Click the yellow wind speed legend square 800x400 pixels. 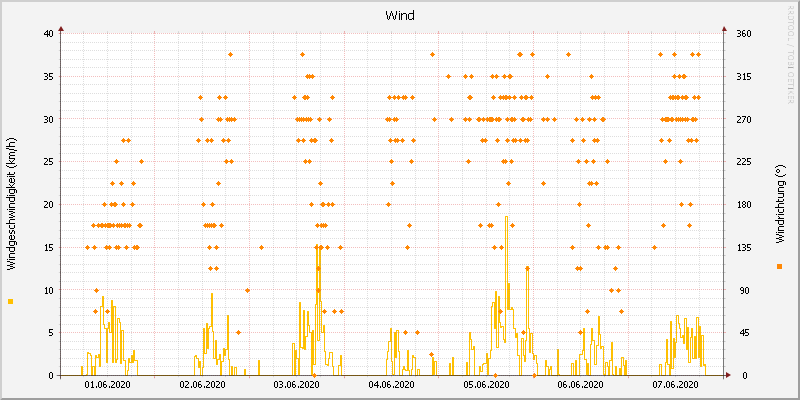[x=11, y=302]
